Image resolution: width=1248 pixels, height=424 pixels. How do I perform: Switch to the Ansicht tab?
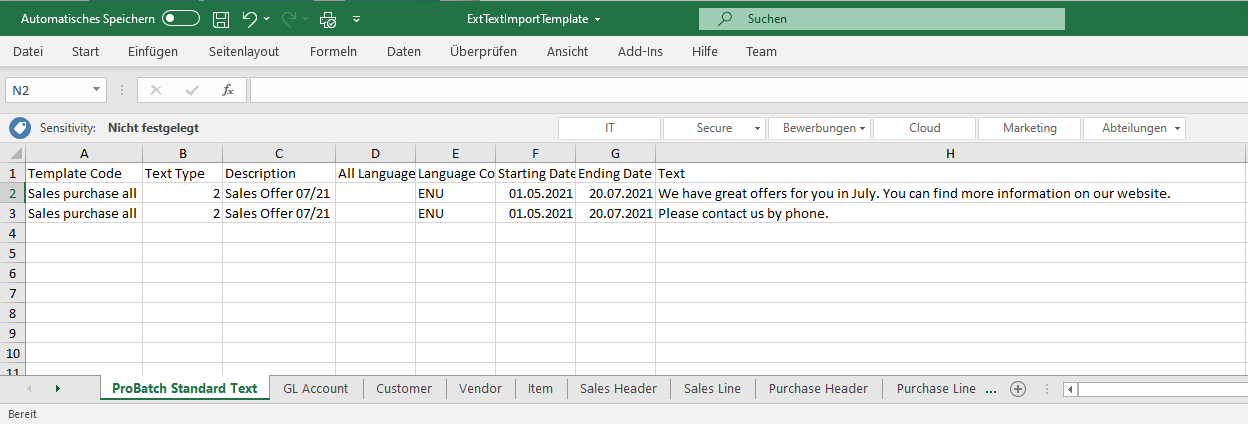pos(567,51)
